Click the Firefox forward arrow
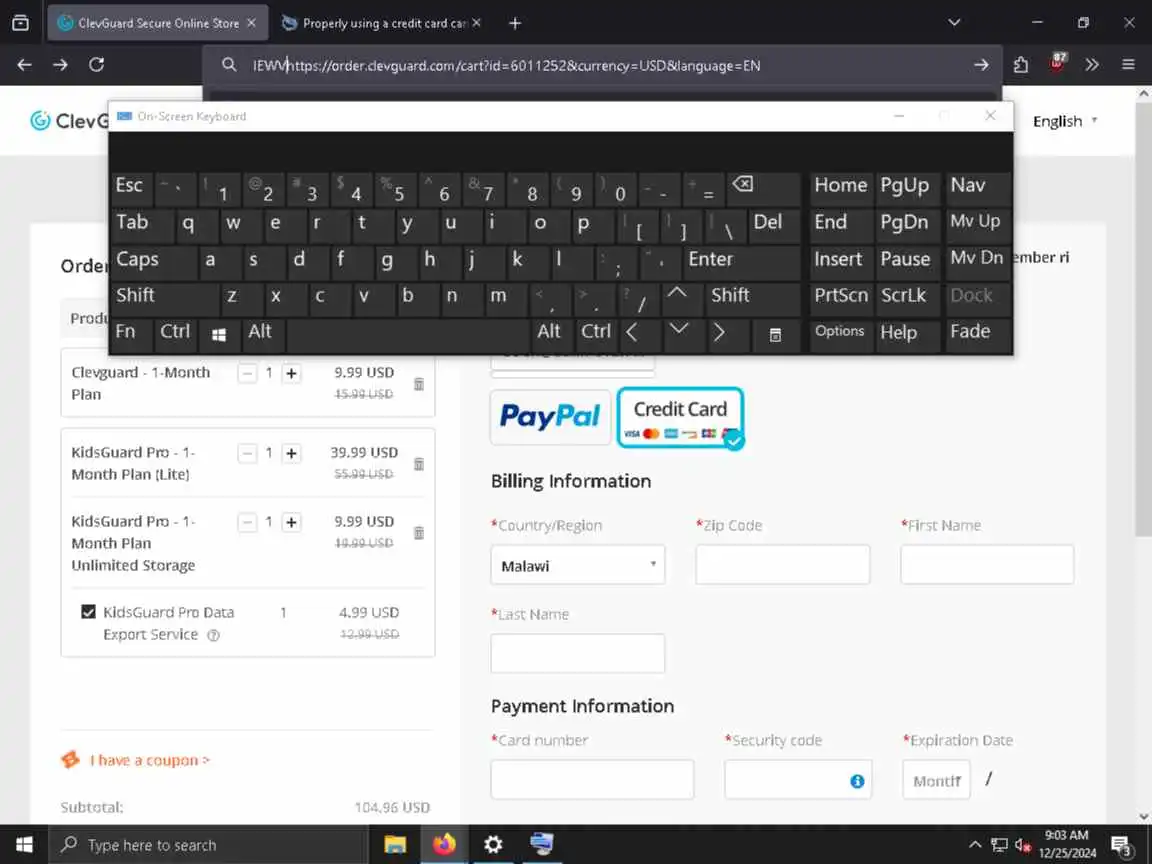The height and width of the screenshot is (864, 1152). tap(60, 65)
